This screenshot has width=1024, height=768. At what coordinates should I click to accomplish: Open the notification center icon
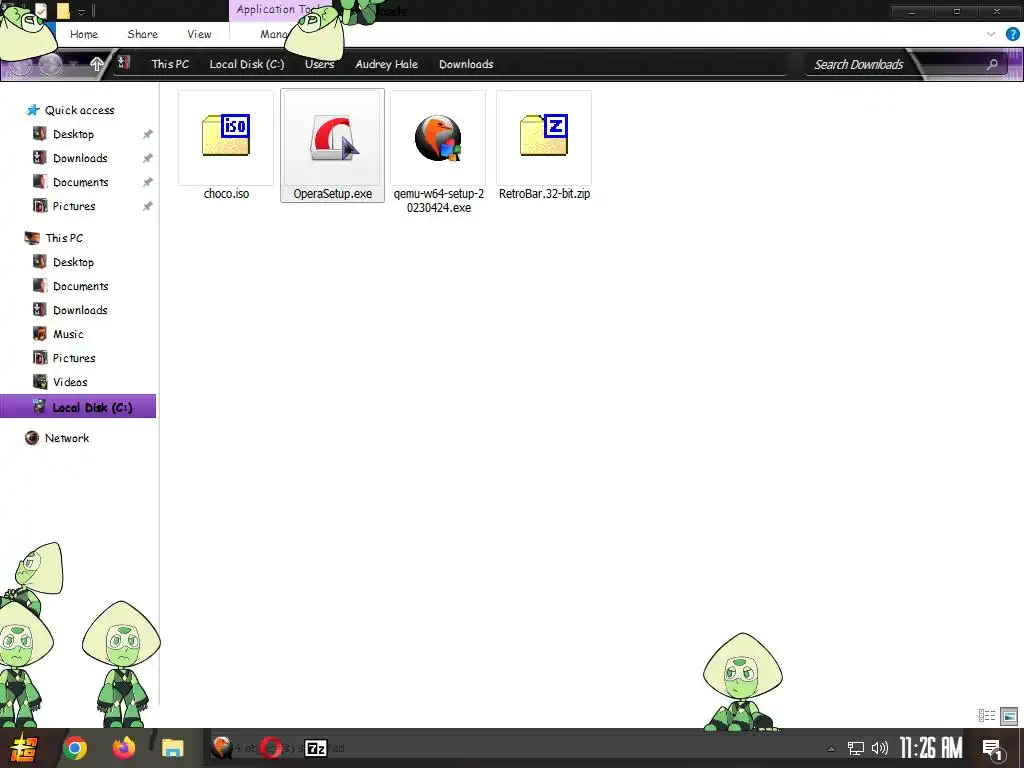pyautogui.click(x=993, y=749)
